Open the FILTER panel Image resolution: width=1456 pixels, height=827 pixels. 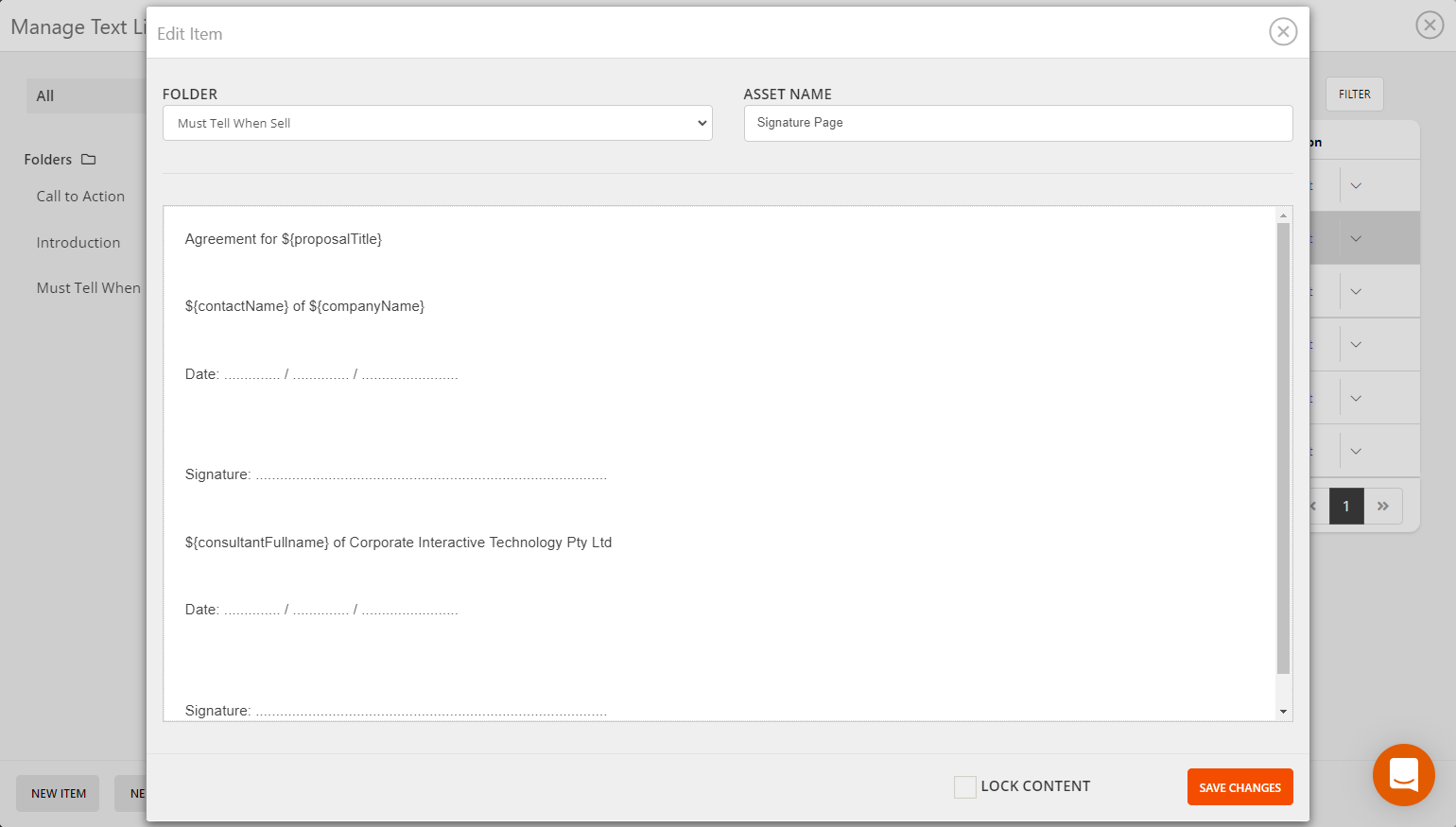(x=1354, y=94)
